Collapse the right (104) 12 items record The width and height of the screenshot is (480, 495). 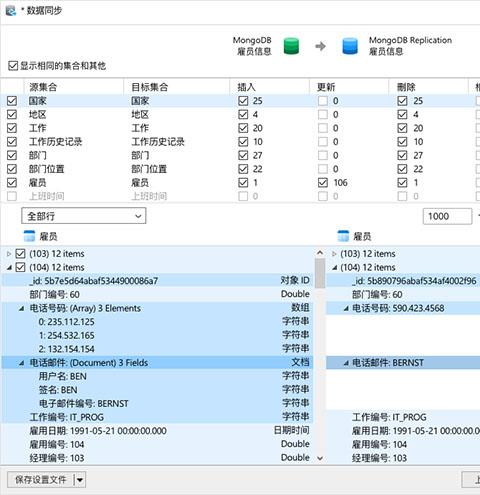(334, 267)
